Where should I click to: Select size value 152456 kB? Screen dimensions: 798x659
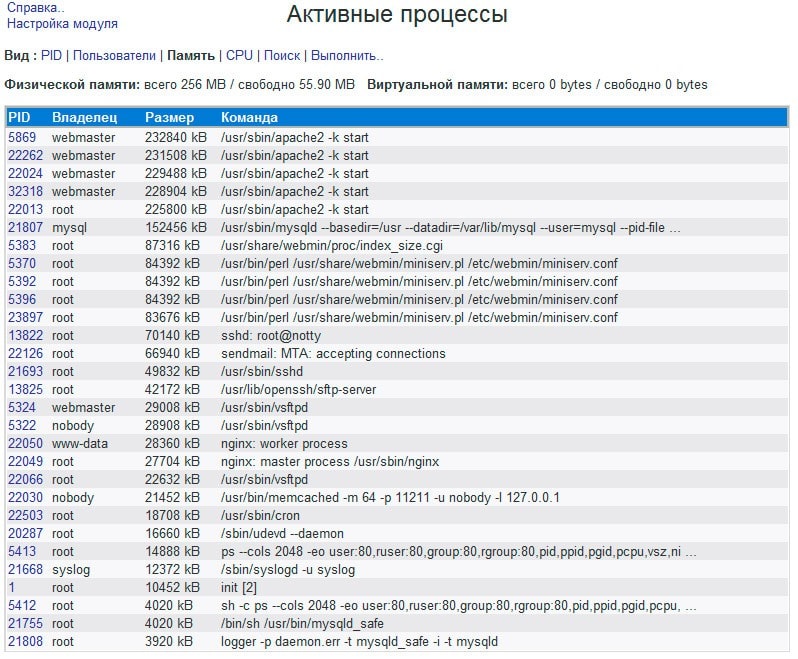(176, 227)
